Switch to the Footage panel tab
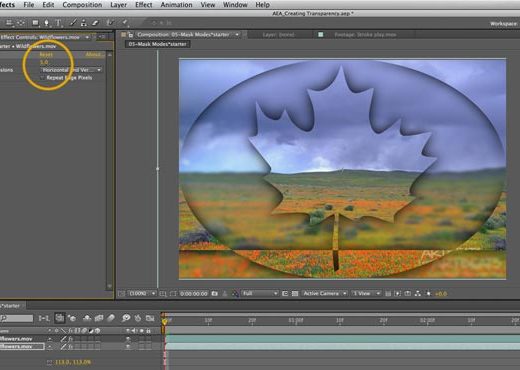Viewport: 520px width, 370px height. click(365, 34)
